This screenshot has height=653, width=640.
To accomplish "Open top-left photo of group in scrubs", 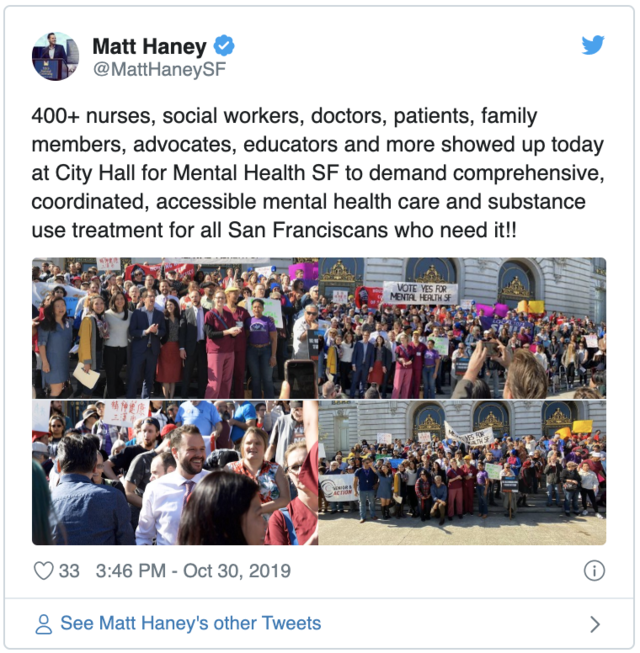I will coord(175,328).
